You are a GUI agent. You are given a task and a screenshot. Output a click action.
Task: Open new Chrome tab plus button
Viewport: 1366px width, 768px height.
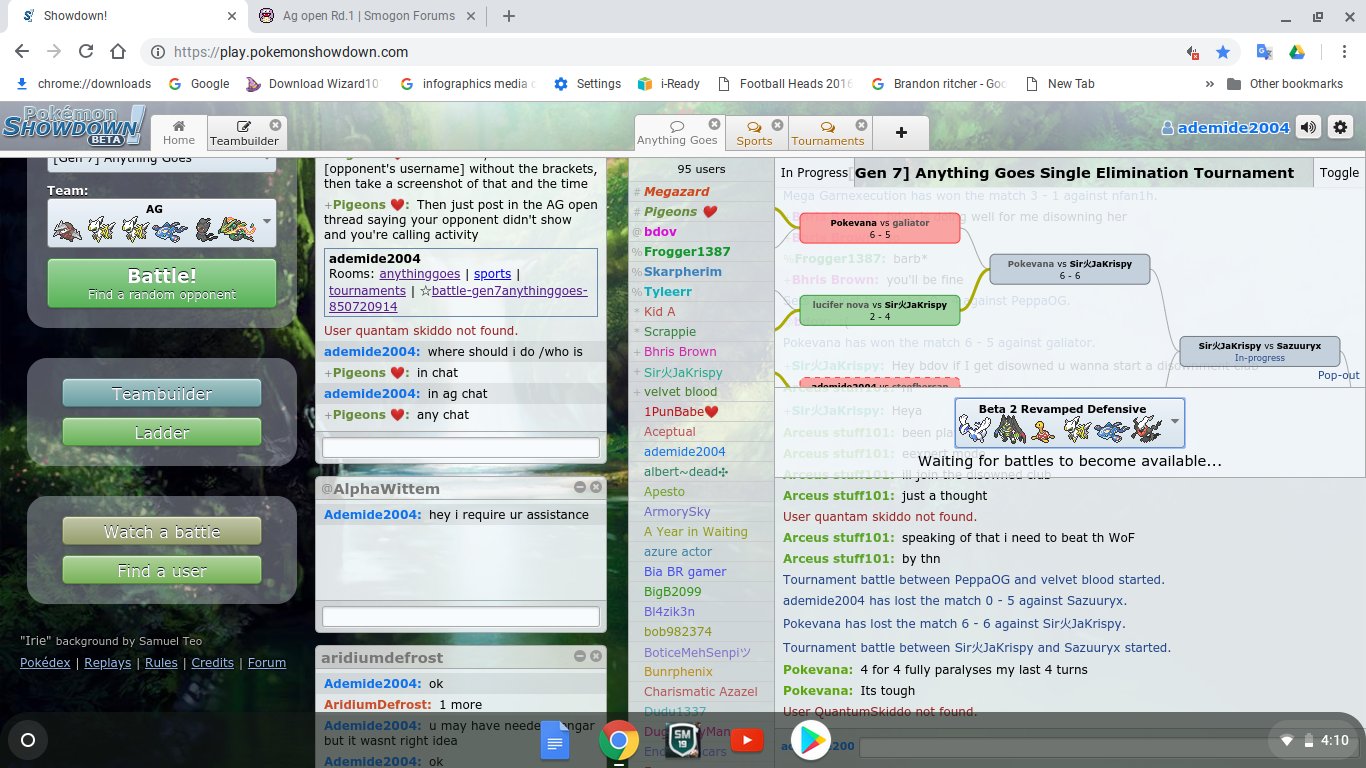coord(509,16)
